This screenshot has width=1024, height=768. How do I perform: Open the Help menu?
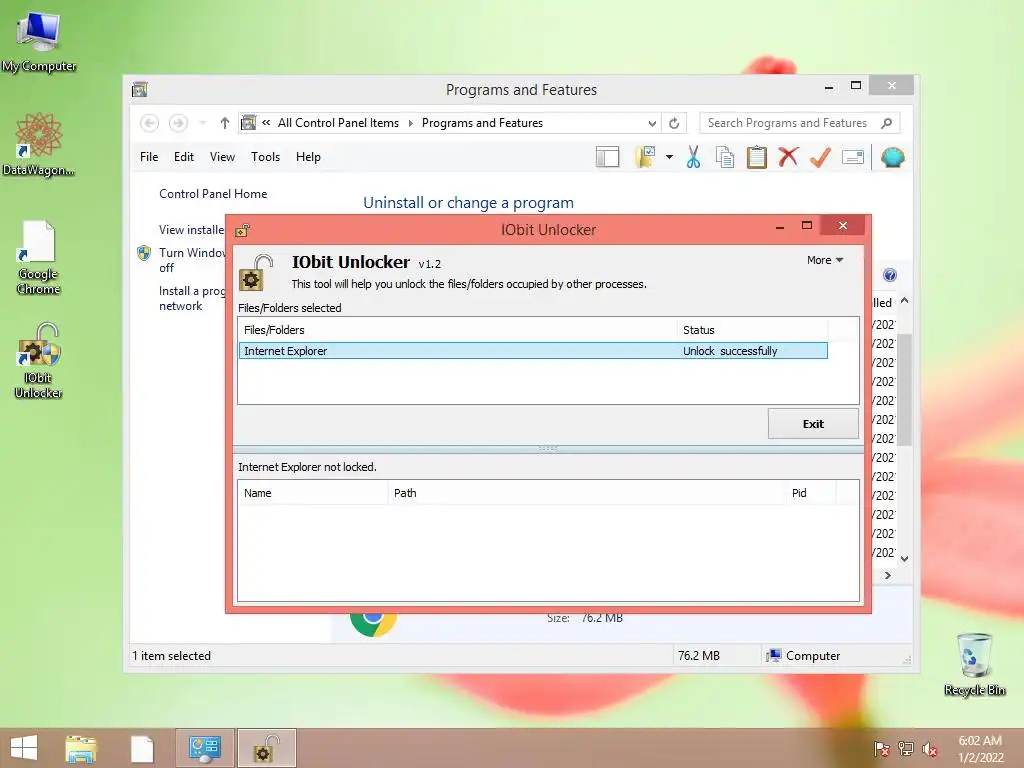click(308, 157)
